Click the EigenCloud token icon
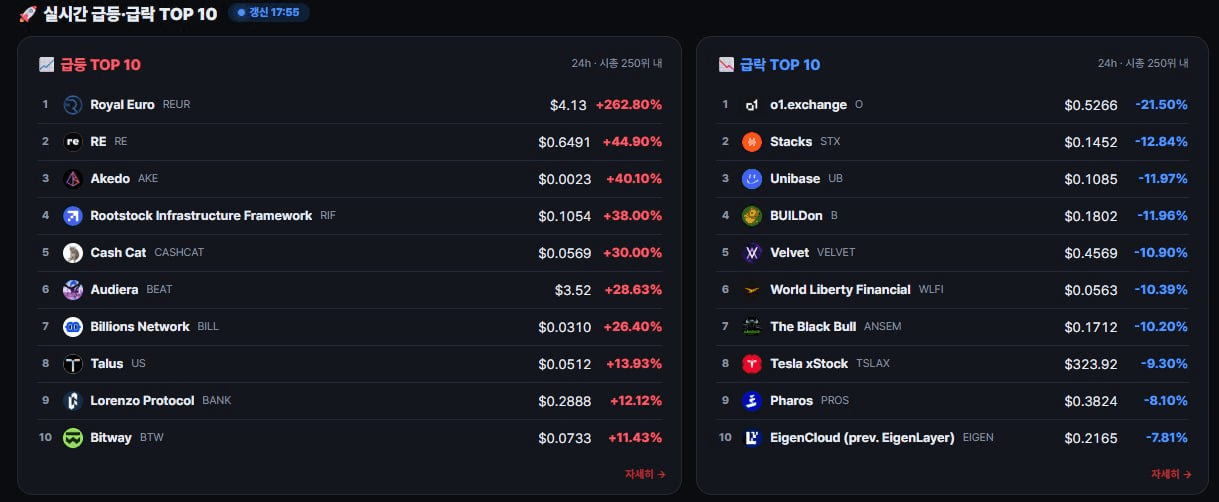This screenshot has width=1219, height=502. (752, 438)
